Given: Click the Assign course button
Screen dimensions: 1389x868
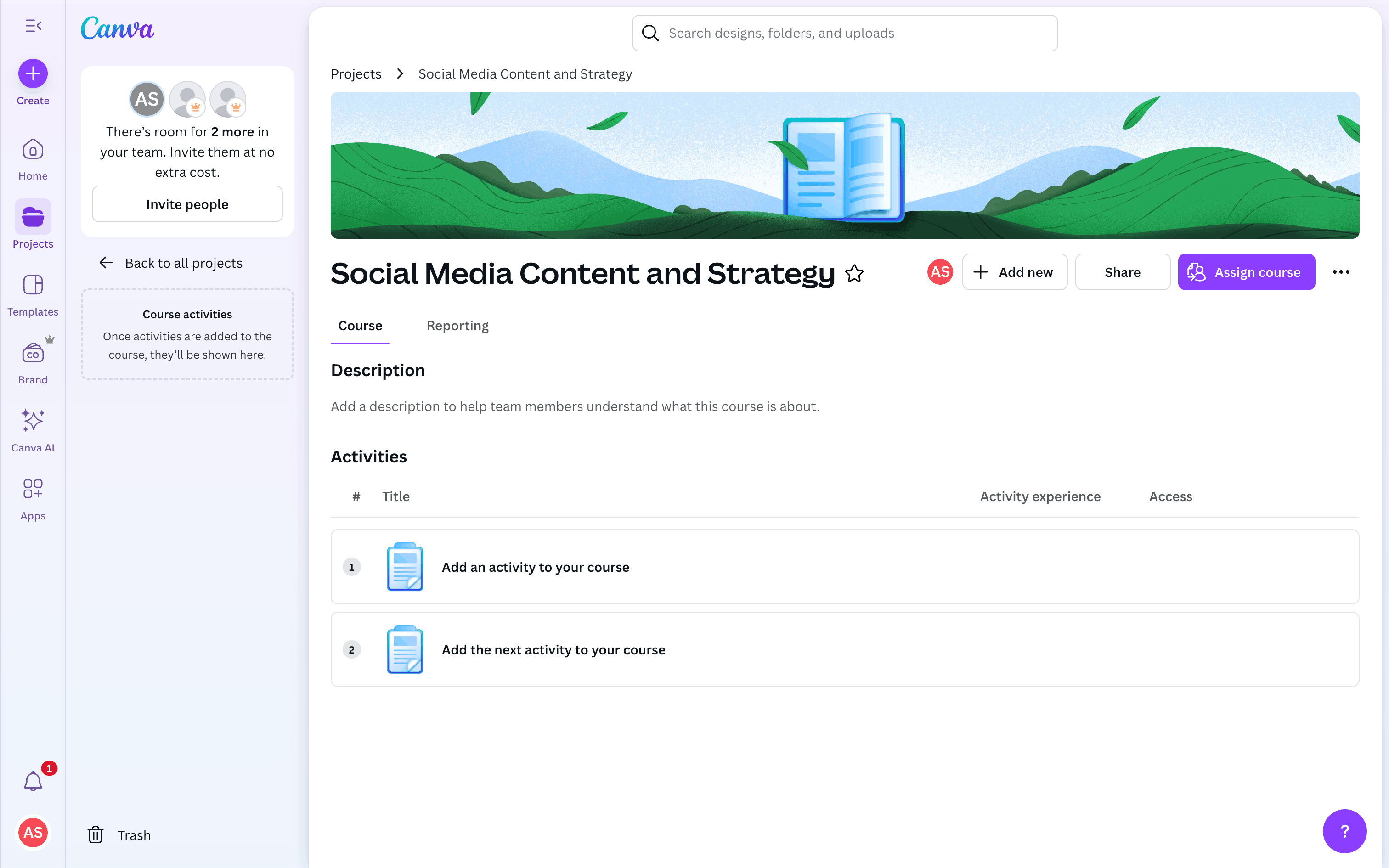Looking at the screenshot, I should click(1246, 272).
